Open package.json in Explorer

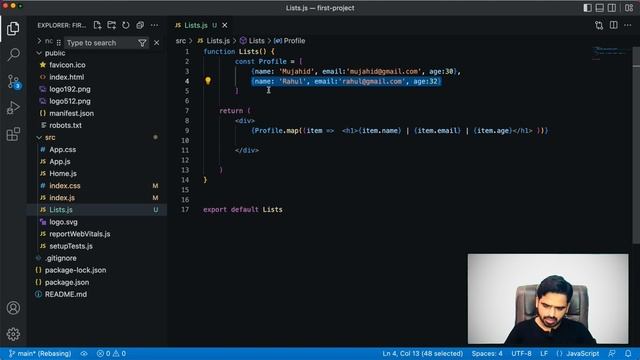[67, 282]
